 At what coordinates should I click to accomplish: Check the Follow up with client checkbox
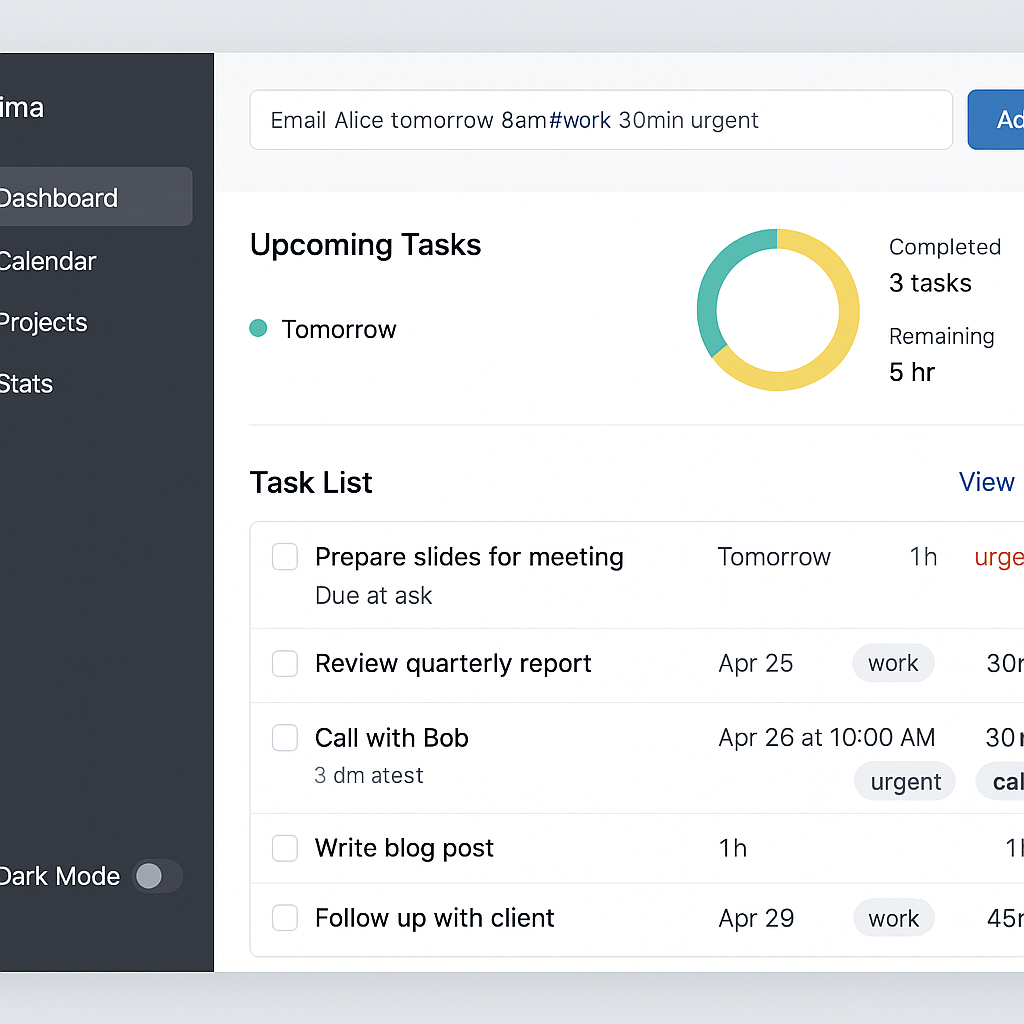[x=285, y=918]
